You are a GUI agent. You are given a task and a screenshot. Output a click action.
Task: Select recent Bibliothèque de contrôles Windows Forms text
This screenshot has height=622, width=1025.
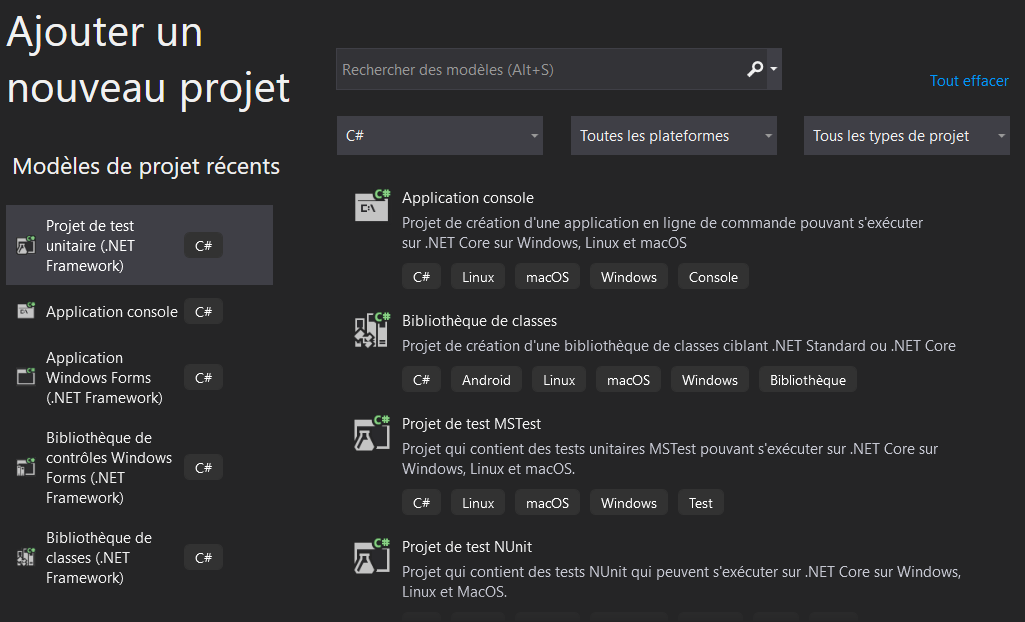(x=109, y=468)
